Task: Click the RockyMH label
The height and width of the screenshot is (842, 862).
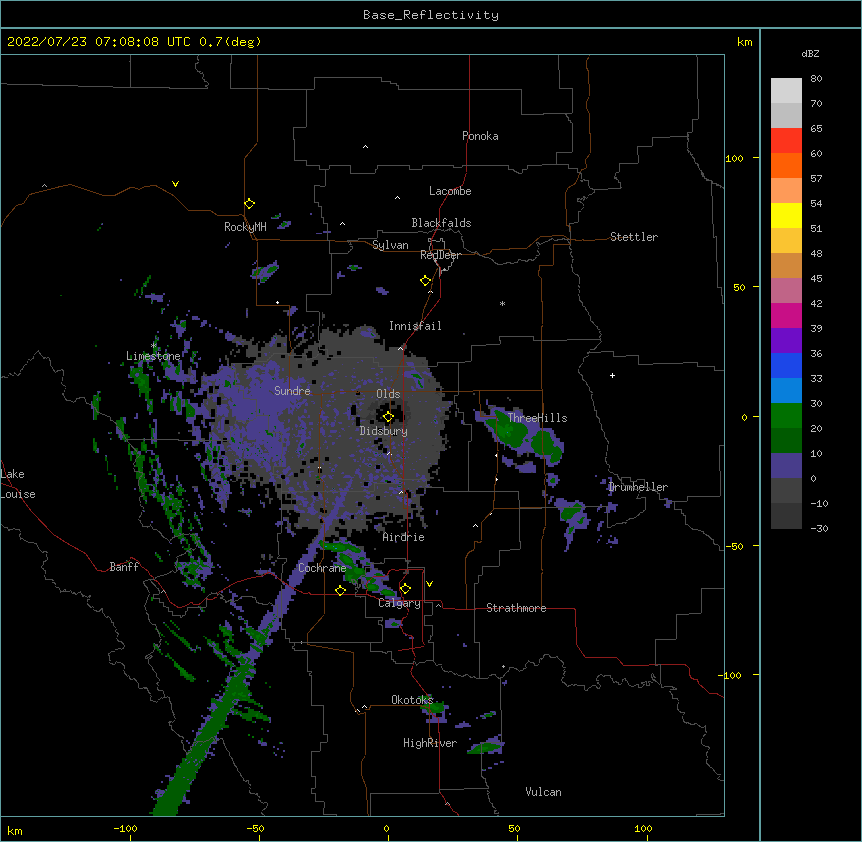Action: click(245, 227)
